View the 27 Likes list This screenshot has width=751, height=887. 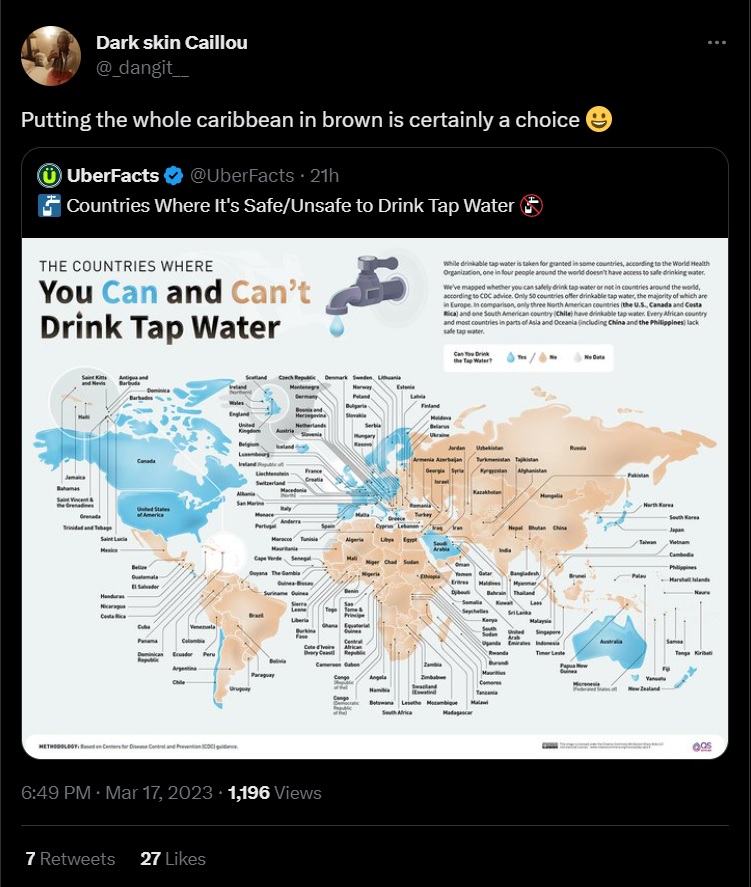click(173, 859)
